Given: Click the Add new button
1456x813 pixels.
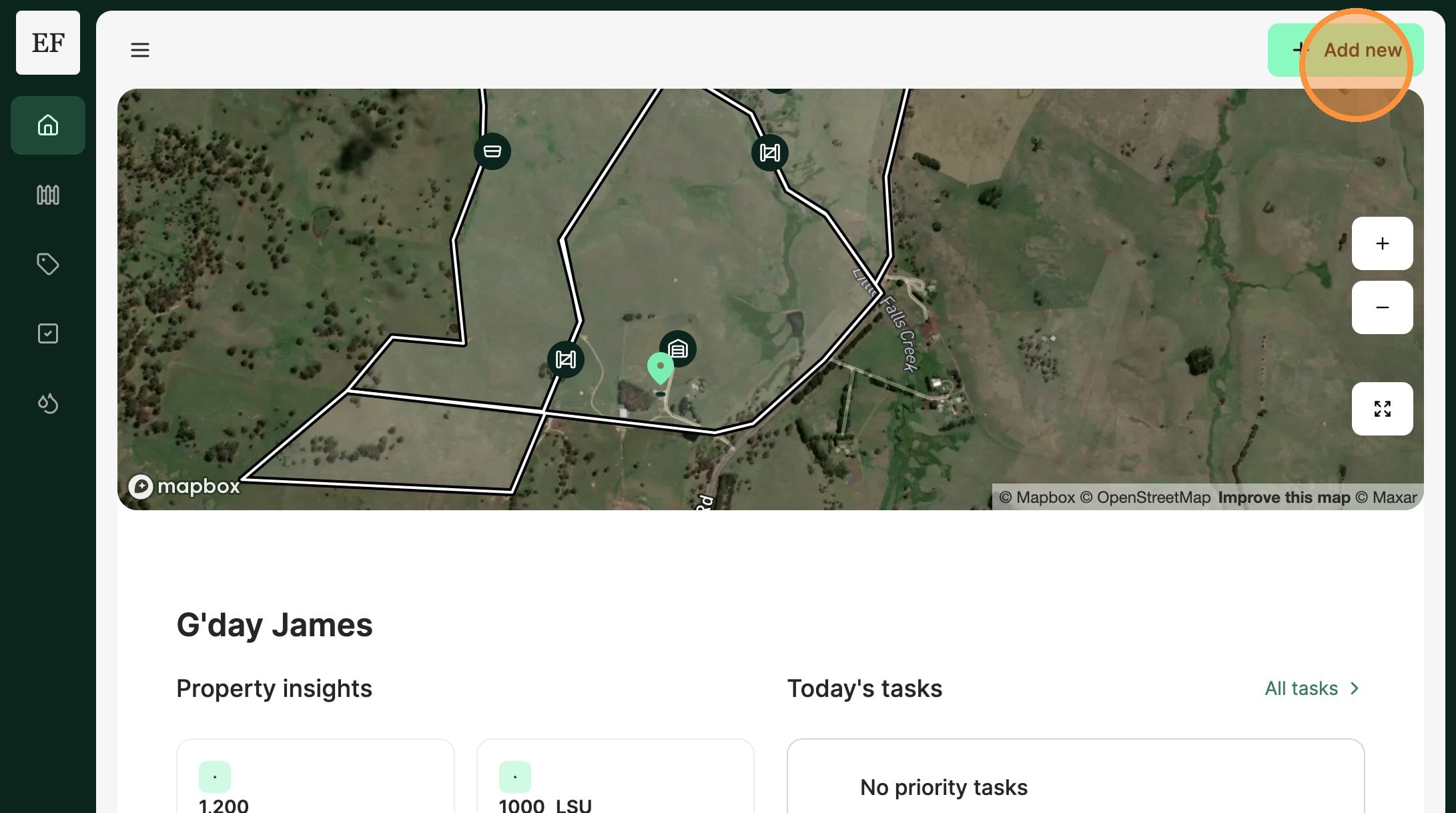Looking at the screenshot, I should (x=1345, y=50).
